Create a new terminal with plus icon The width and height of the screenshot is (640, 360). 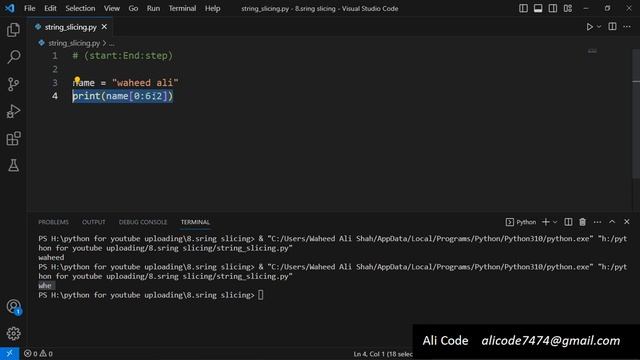point(545,222)
